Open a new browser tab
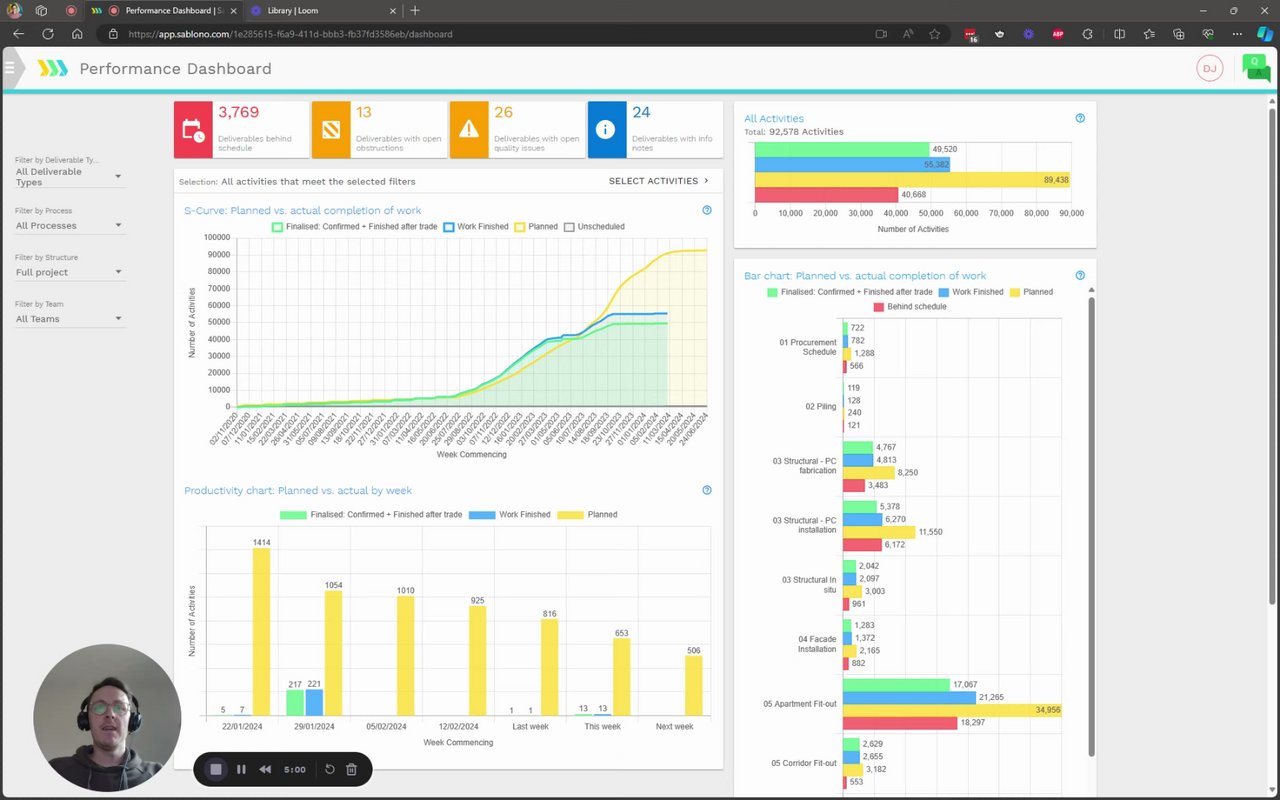 click(x=415, y=10)
